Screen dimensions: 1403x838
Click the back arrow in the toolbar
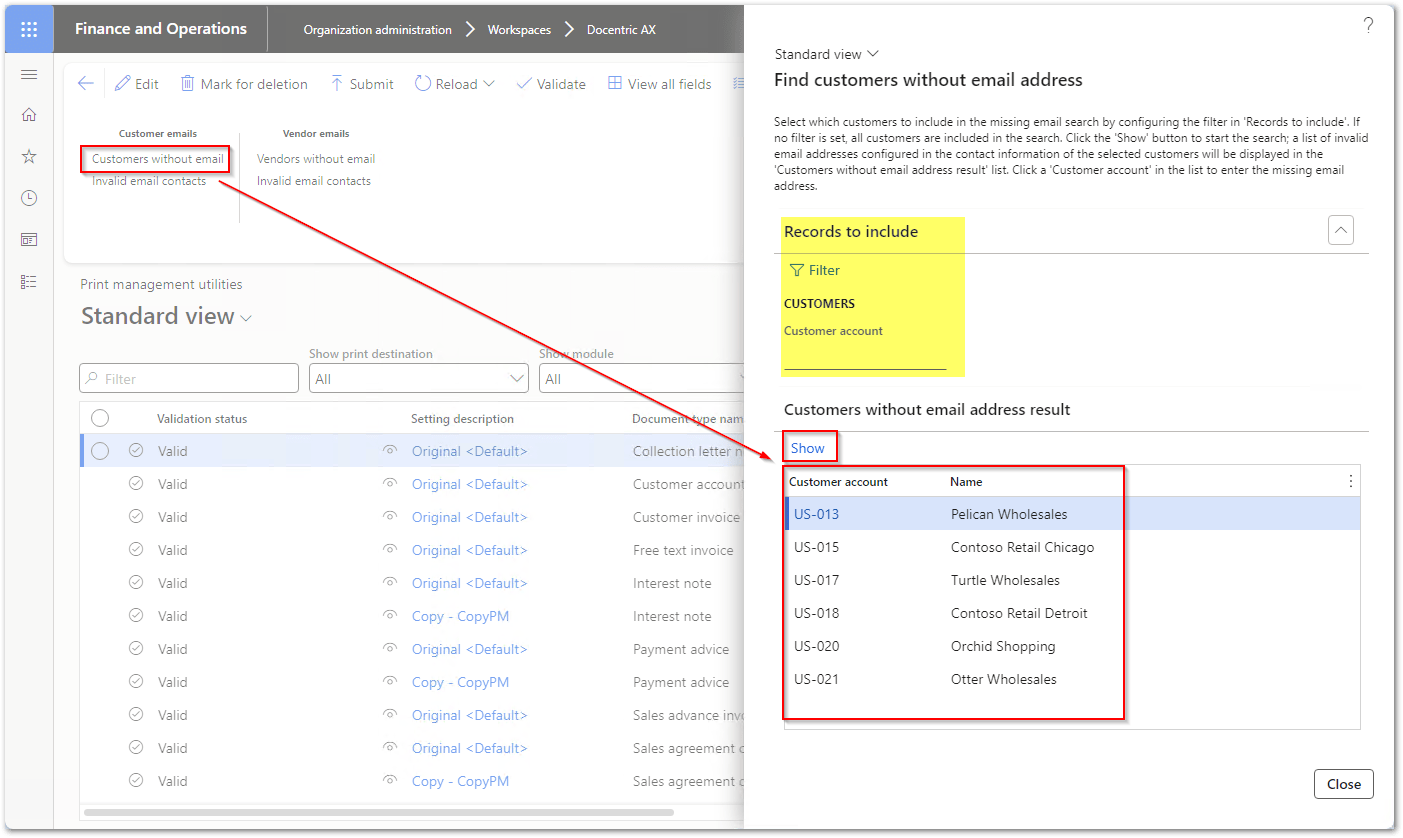[x=86, y=84]
